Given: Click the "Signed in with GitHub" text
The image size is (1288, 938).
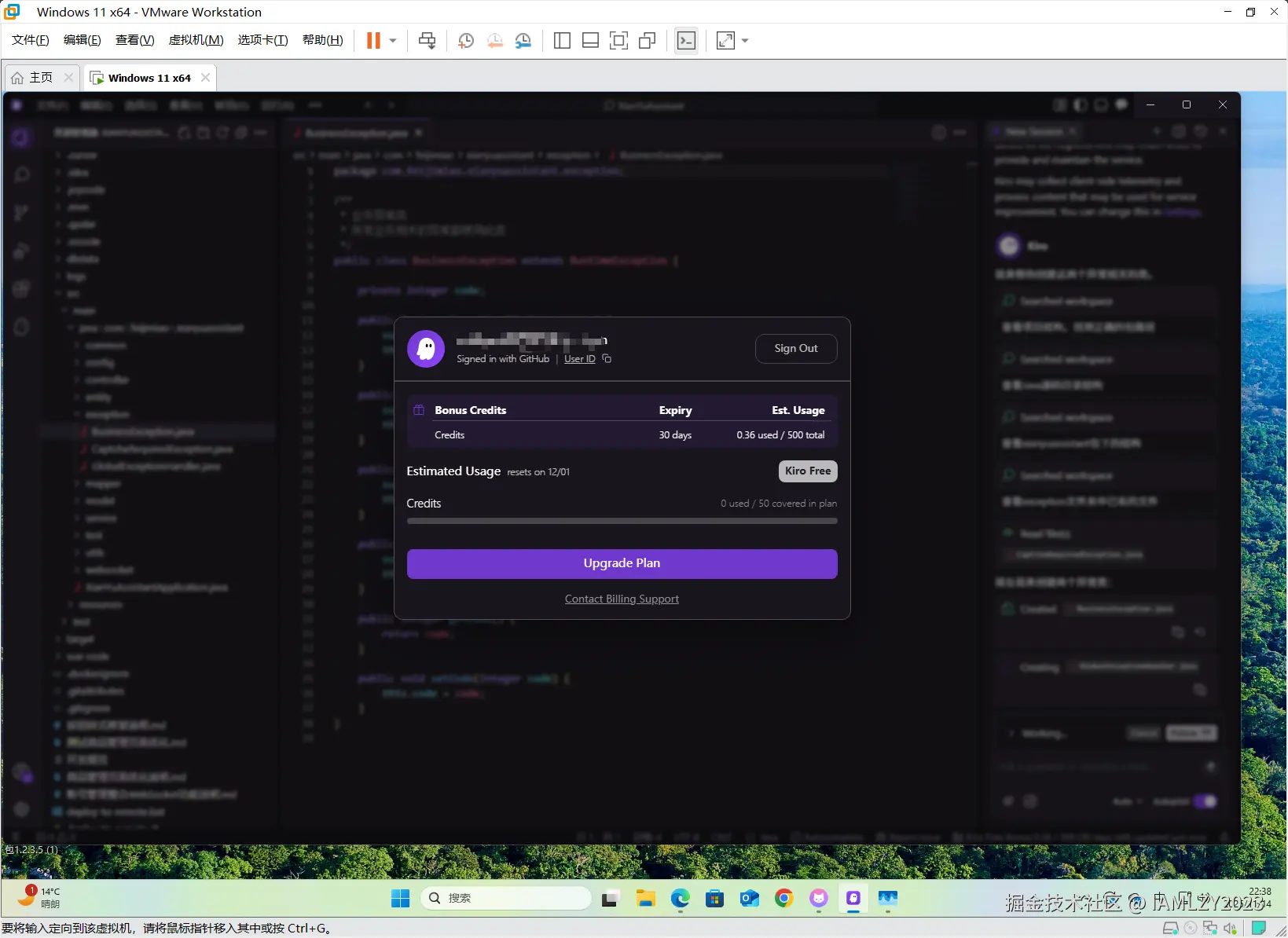Looking at the screenshot, I should click(503, 359).
